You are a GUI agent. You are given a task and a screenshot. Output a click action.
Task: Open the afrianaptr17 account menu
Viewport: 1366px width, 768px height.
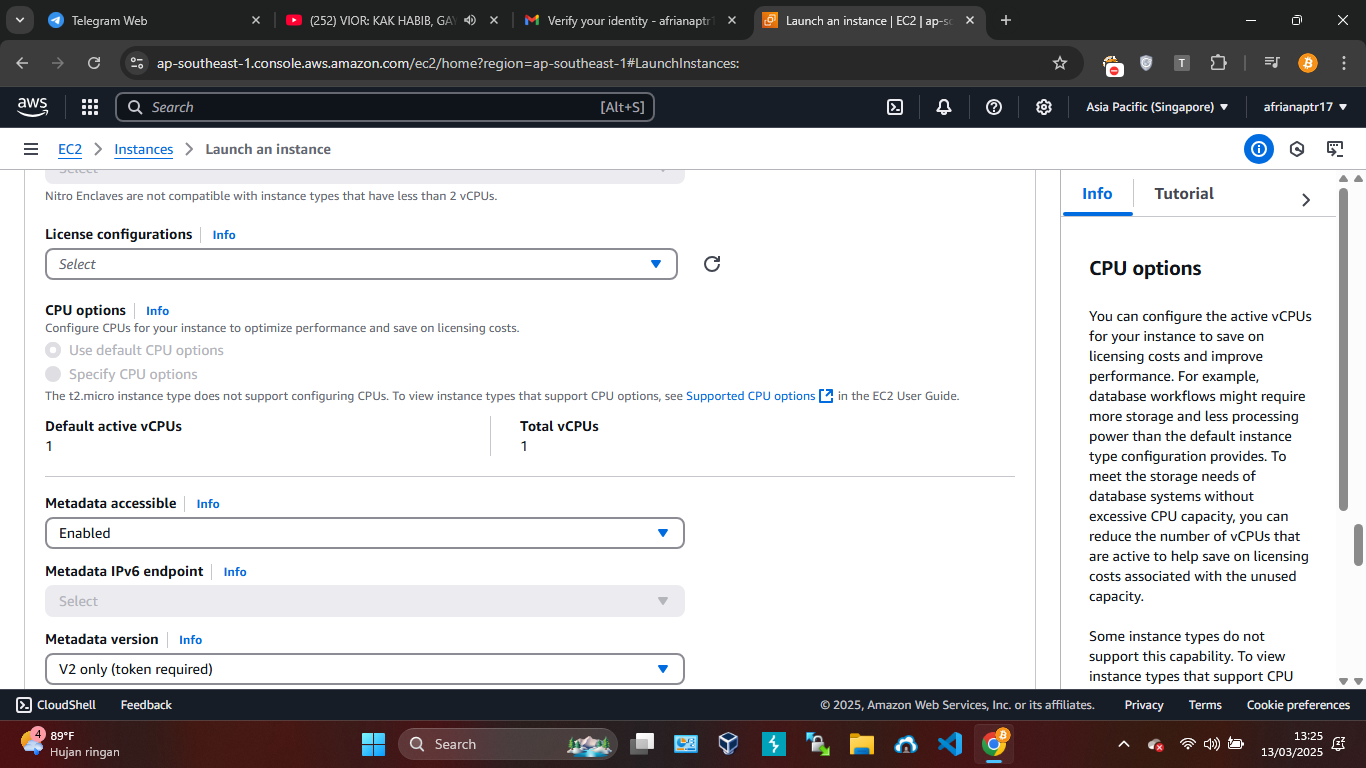pyautogui.click(x=1305, y=107)
